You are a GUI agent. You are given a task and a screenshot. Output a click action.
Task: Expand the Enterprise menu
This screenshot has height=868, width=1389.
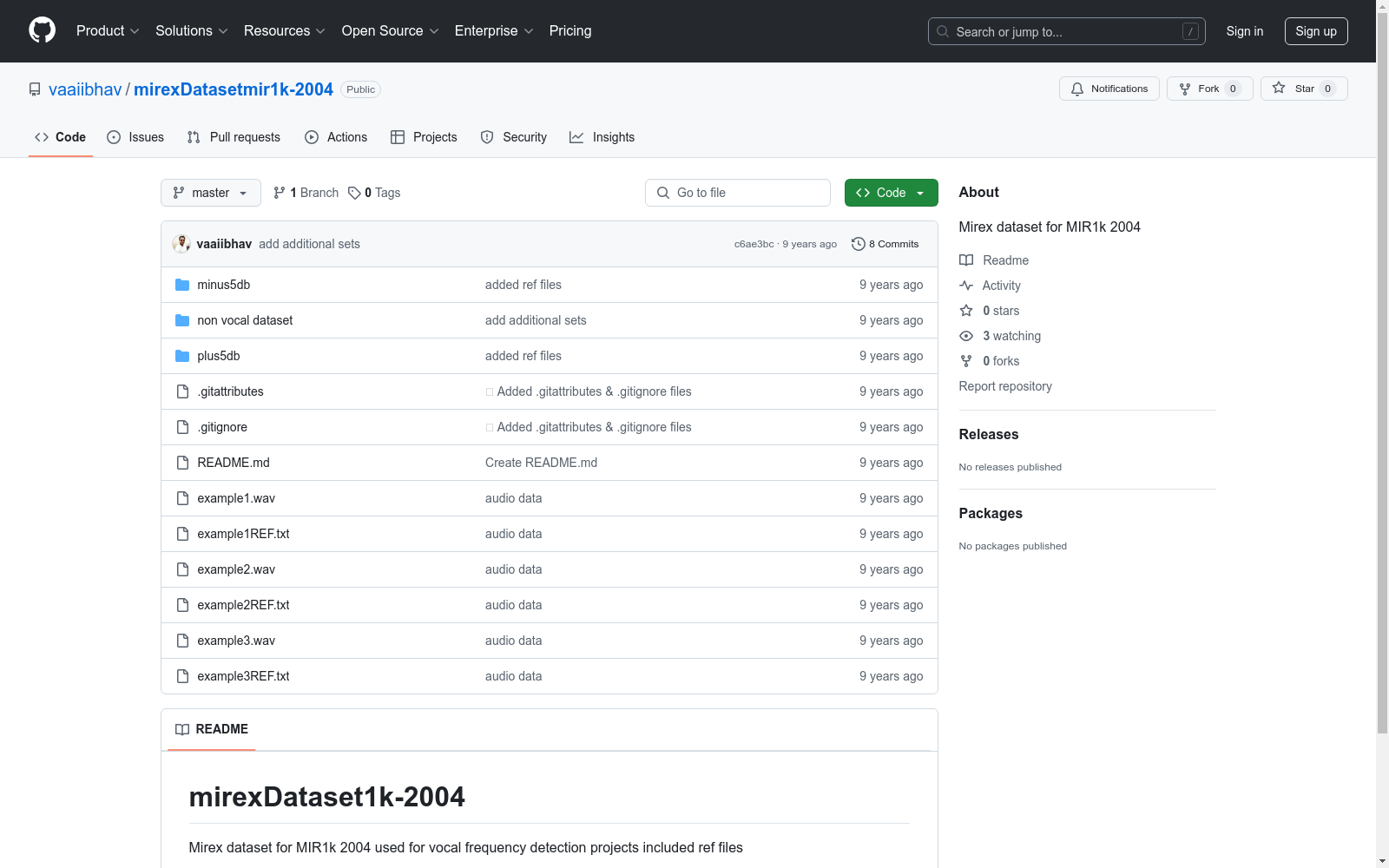(x=494, y=31)
